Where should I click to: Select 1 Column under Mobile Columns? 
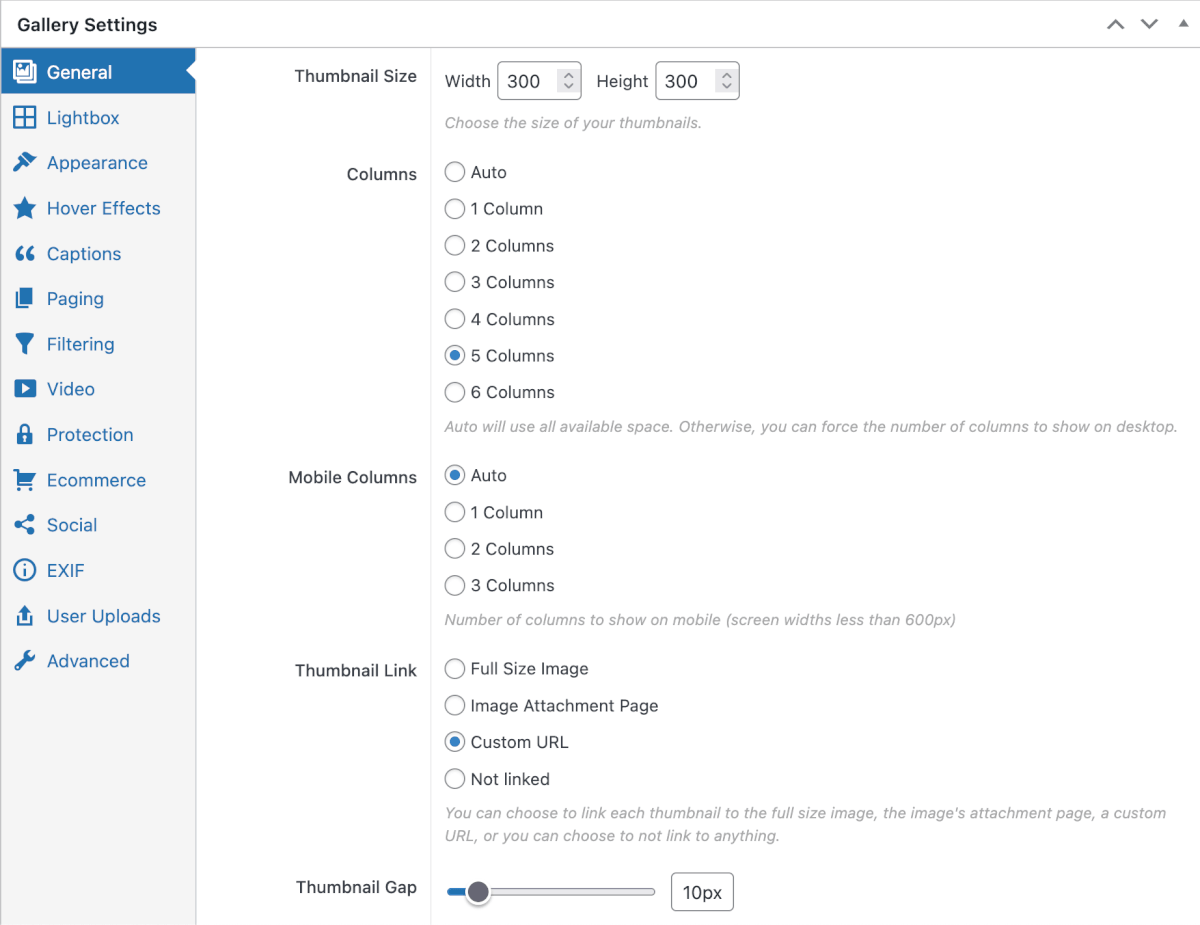tap(455, 512)
